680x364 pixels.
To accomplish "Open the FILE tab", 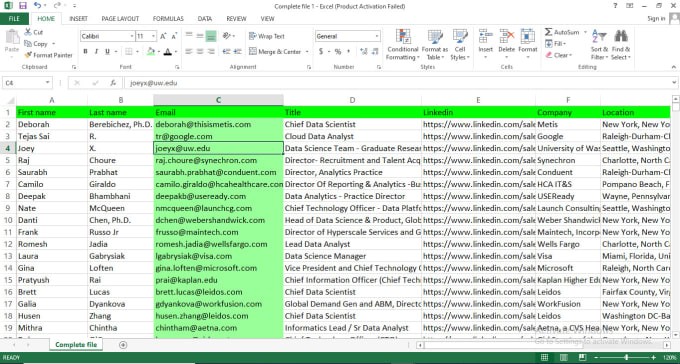I will point(14,19).
